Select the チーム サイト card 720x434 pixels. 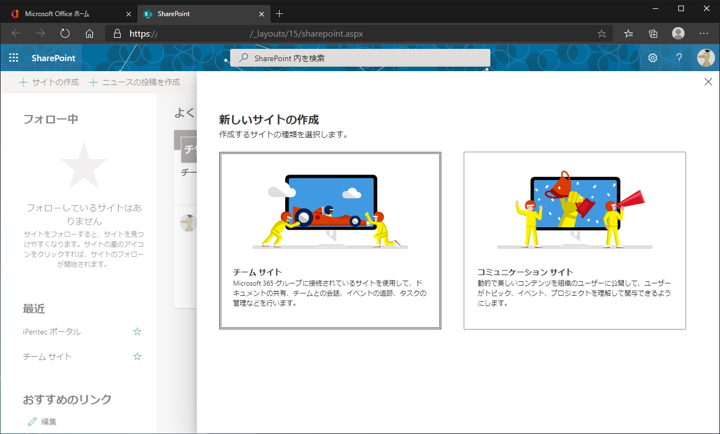coord(330,241)
